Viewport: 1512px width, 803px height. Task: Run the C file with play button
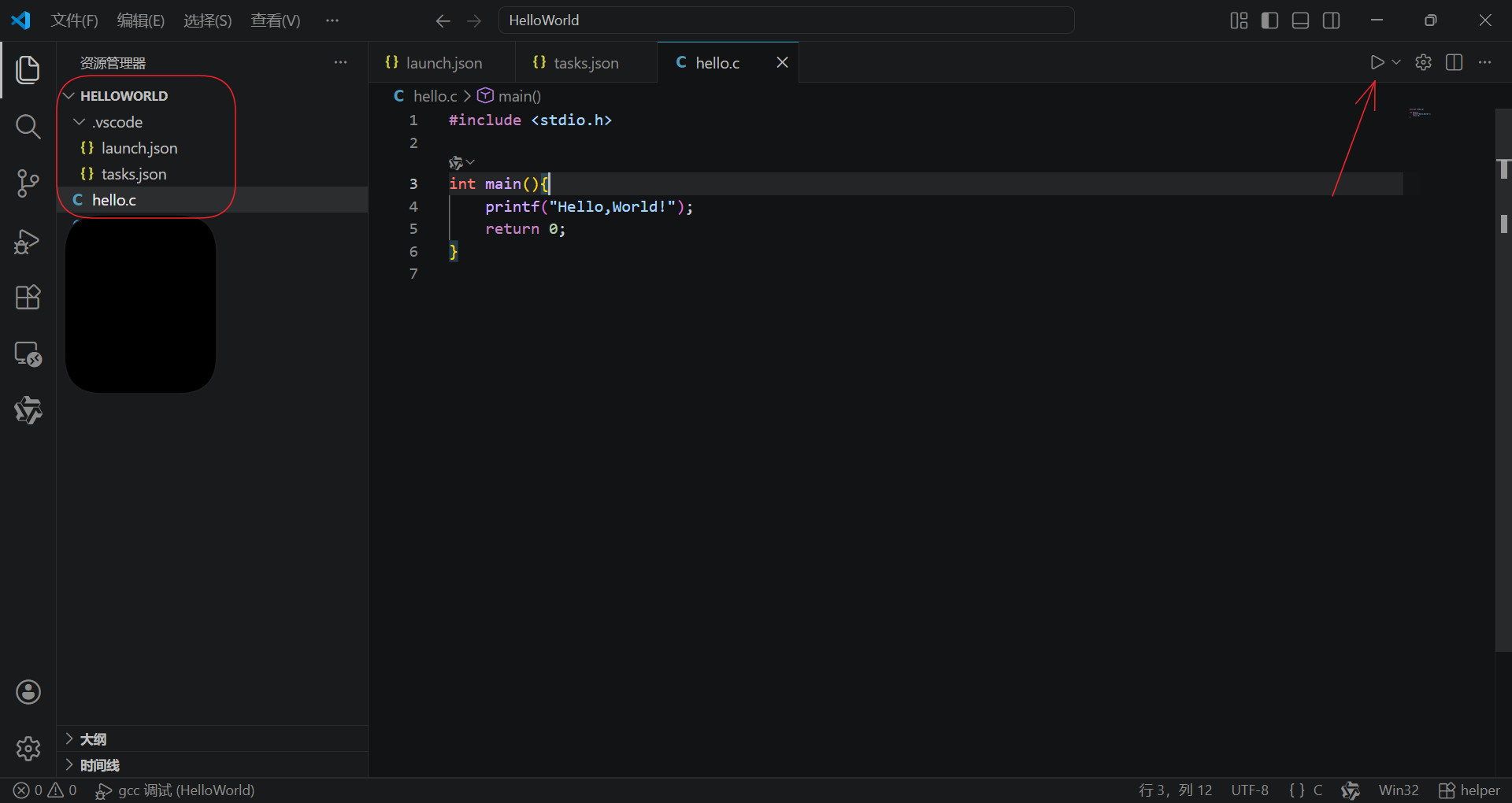[x=1377, y=62]
